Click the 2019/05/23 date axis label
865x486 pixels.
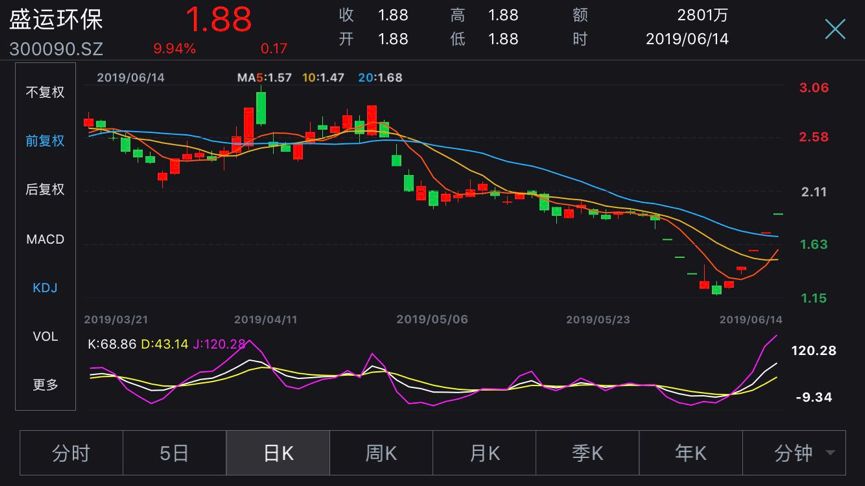598,319
